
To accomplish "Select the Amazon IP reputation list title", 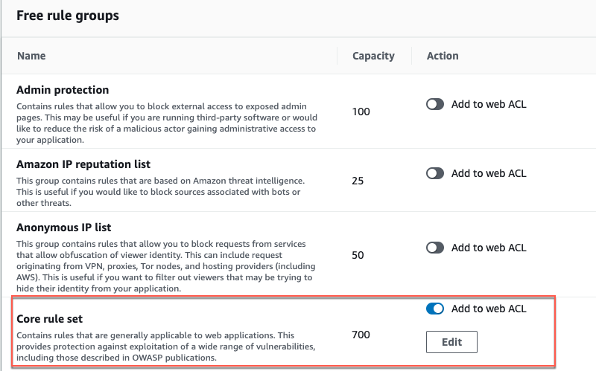I will (83, 164).
